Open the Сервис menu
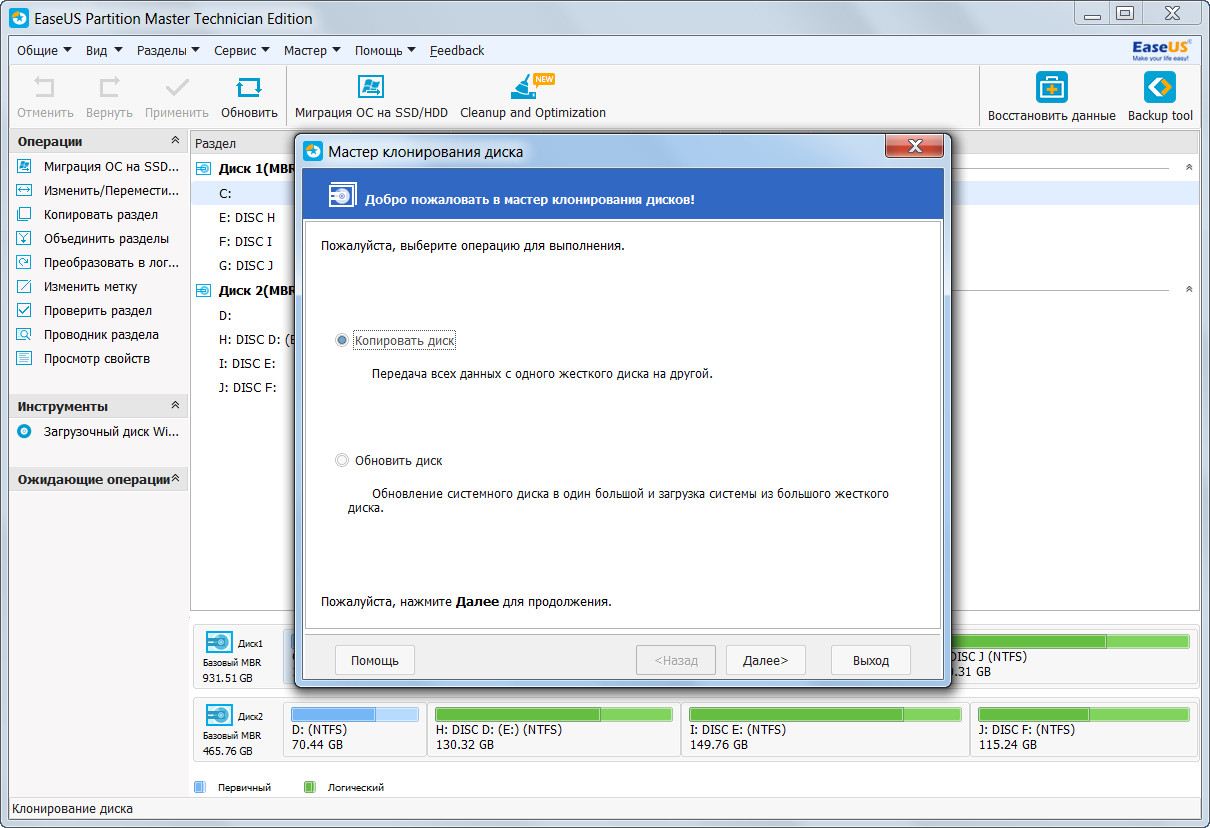 241,50
